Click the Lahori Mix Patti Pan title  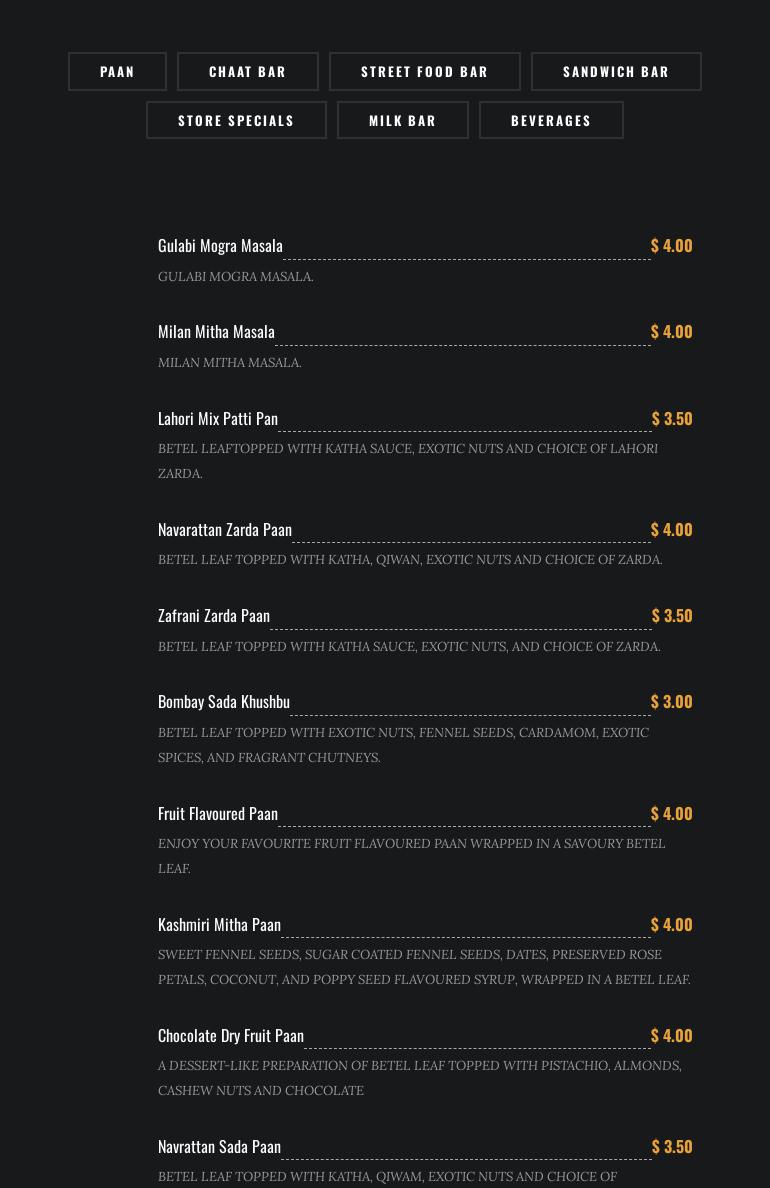(218, 419)
